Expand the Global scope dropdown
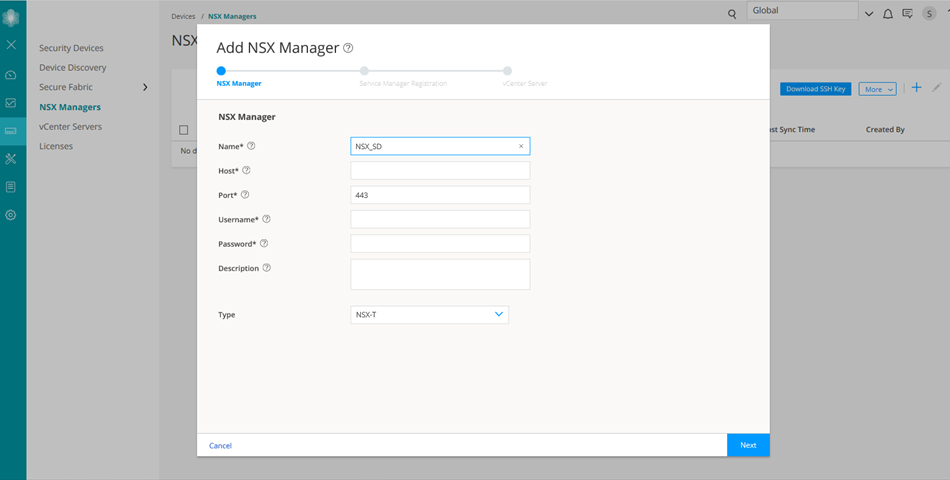This screenshot has width=950, height=480. click(x=867, y=14)
